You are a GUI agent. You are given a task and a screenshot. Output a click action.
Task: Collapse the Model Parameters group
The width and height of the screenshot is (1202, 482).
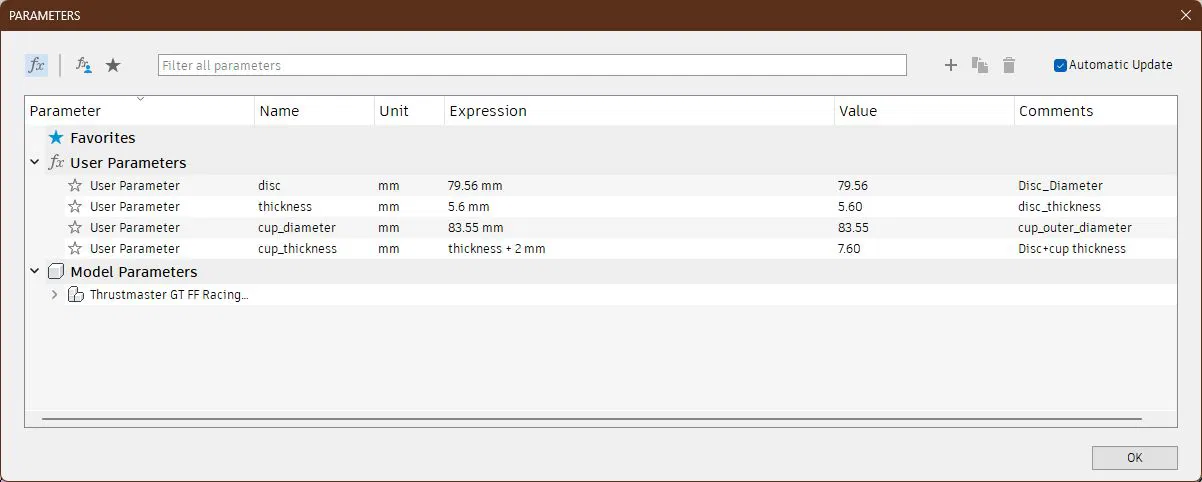coord(35,271)
